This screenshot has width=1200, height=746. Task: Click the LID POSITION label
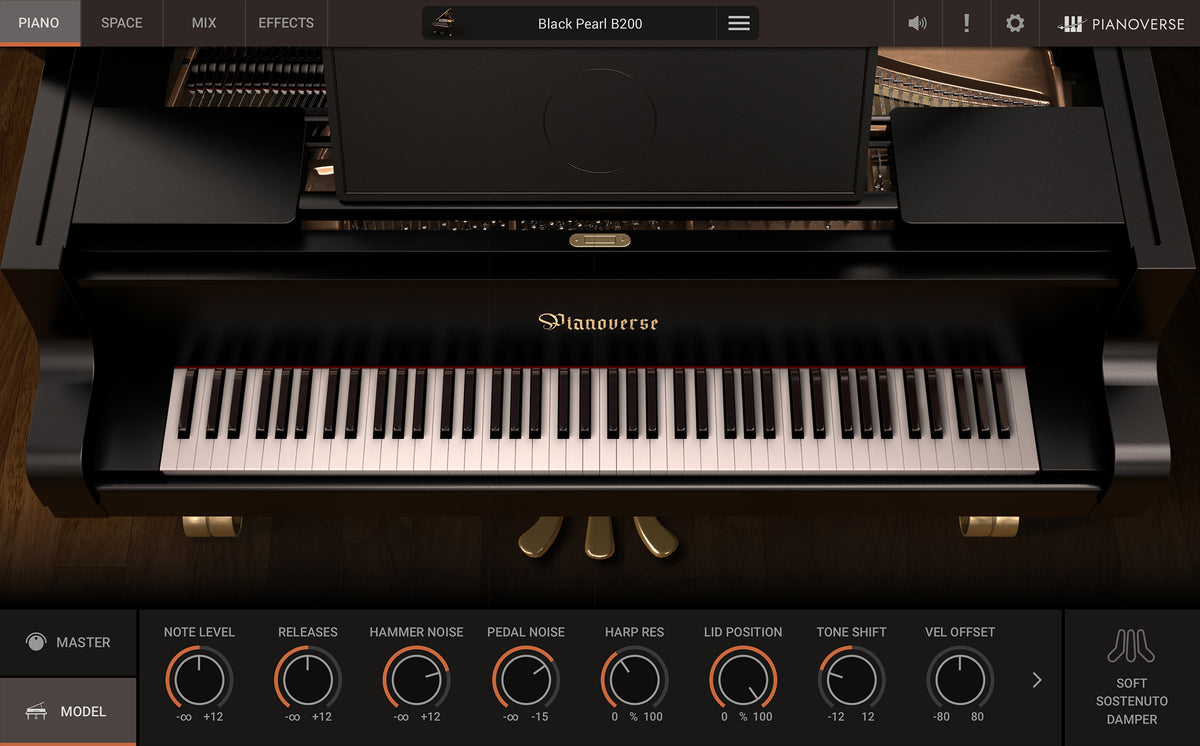(x=743, y=632)
